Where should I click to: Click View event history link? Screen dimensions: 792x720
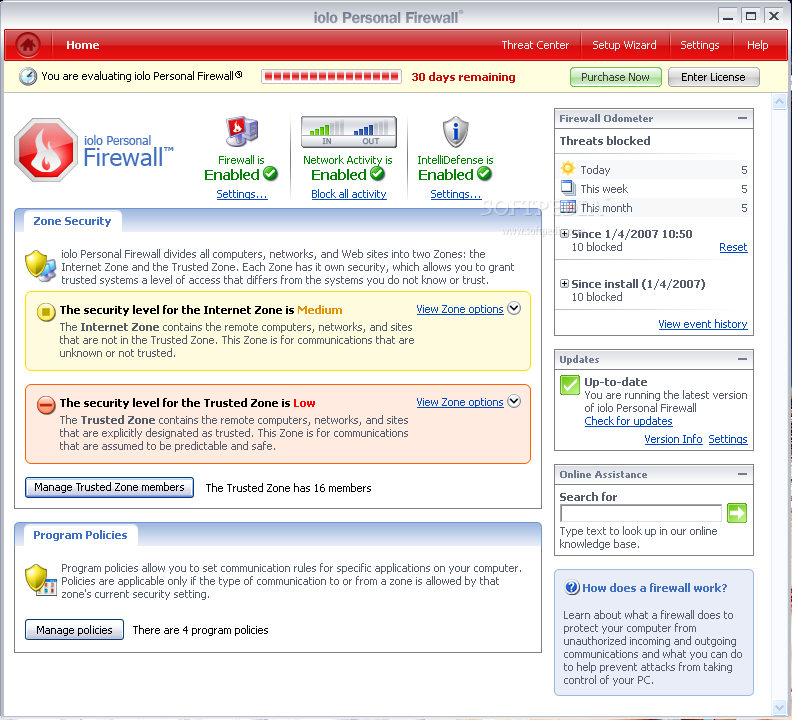click(703, 324)
